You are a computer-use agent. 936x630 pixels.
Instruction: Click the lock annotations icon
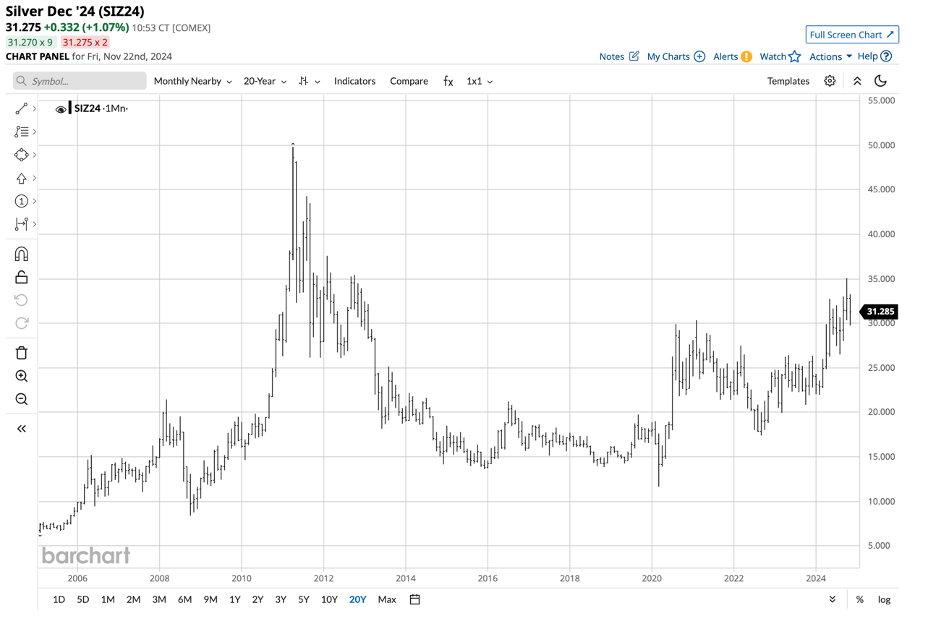tap(20, 276)
